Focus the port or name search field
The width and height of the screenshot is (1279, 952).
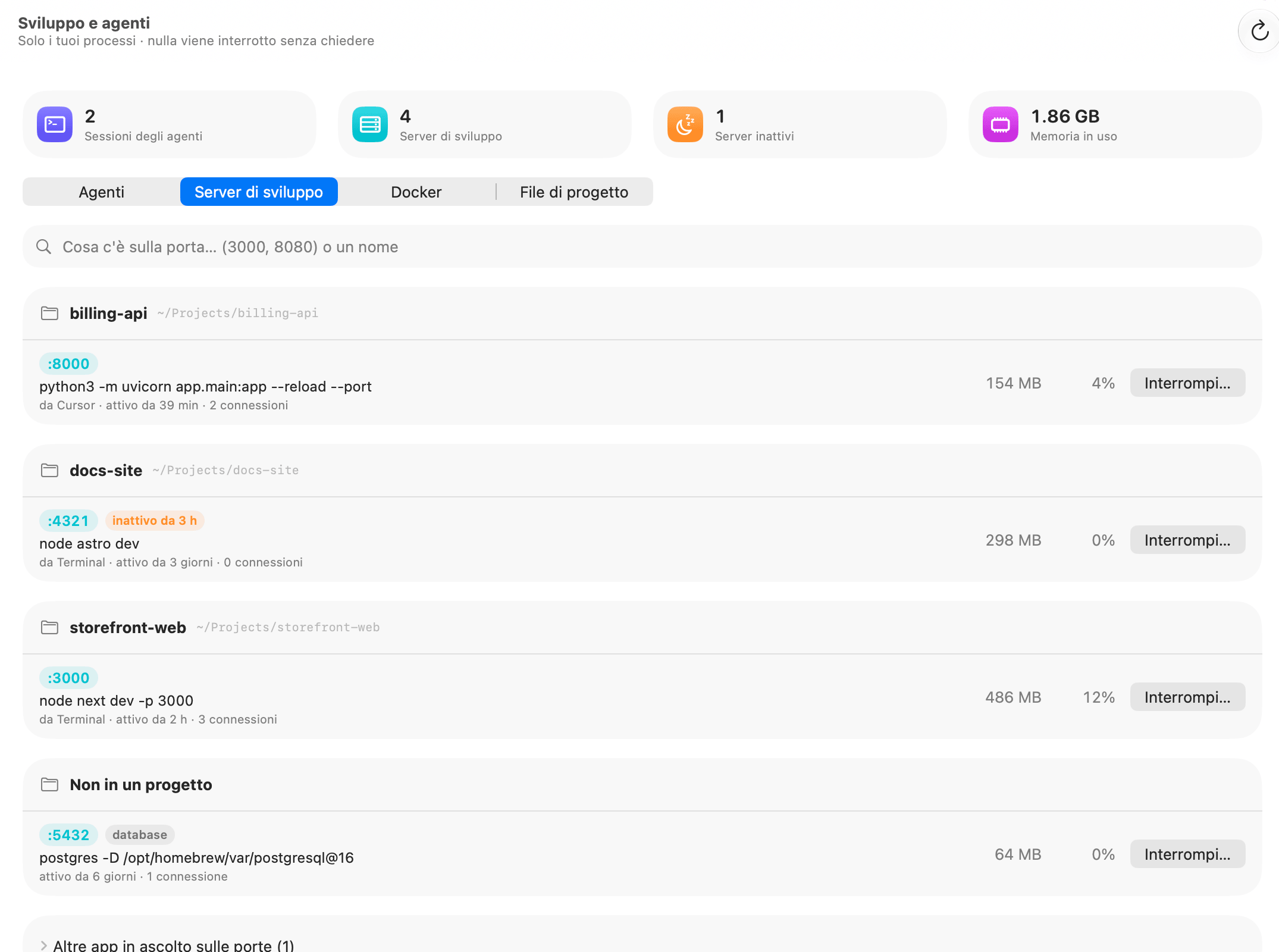click(642, 246)
